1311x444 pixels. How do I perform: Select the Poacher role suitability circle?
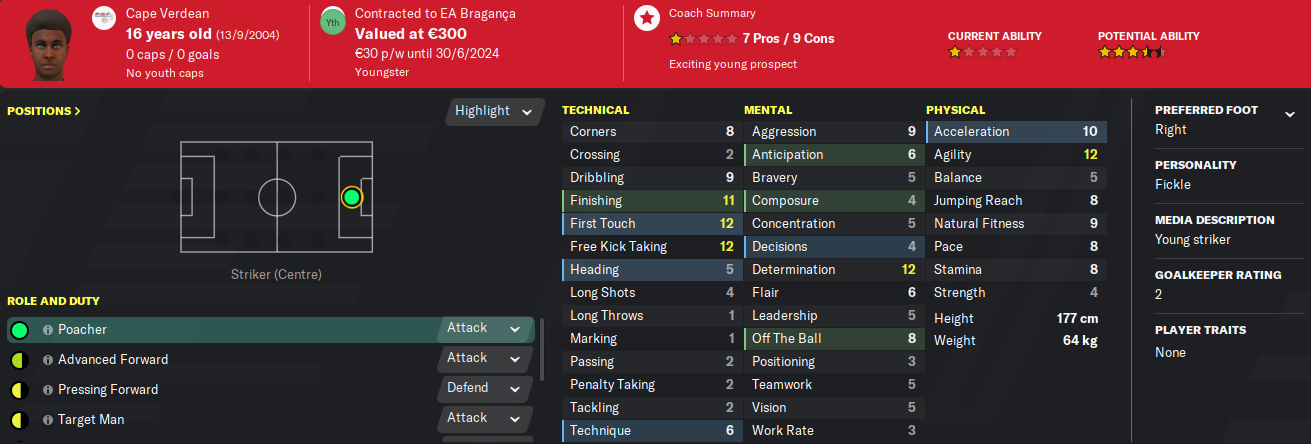coord(19,330)
